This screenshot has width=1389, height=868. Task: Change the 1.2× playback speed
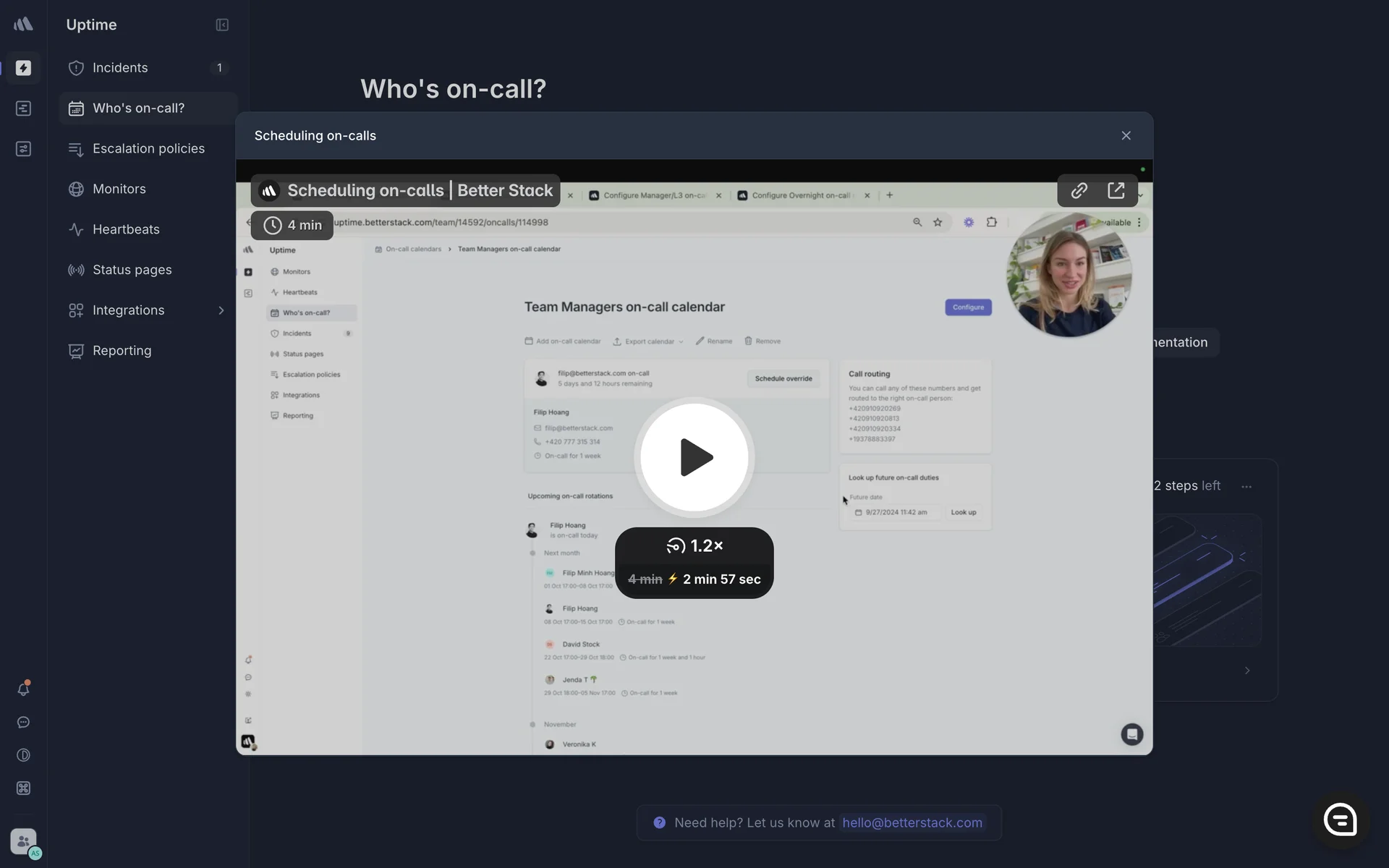point(694,546)
